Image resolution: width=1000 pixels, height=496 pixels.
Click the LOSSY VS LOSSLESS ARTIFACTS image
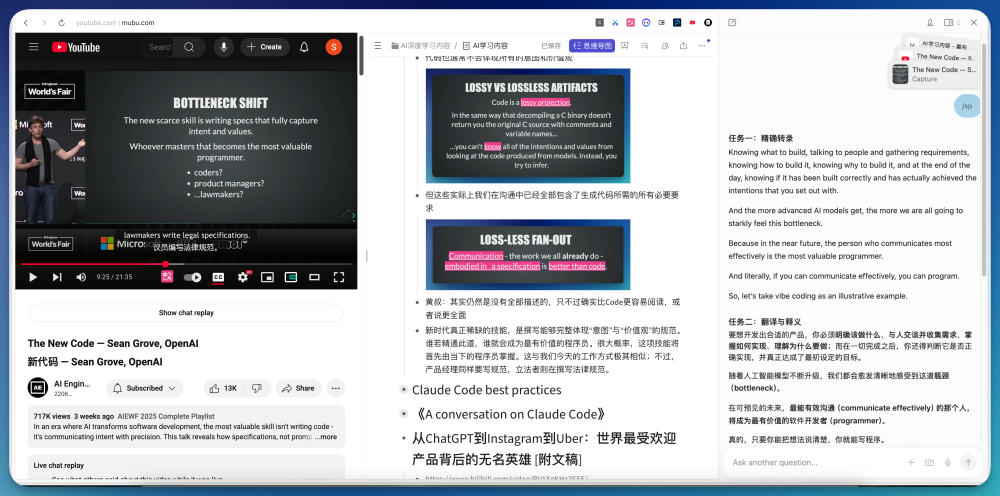tap(527, 126)
